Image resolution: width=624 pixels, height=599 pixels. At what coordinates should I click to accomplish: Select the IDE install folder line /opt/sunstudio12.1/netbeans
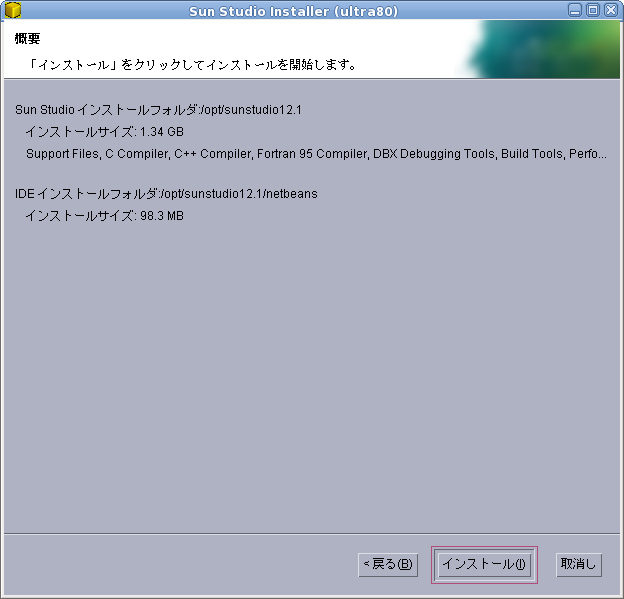[166, 194]
